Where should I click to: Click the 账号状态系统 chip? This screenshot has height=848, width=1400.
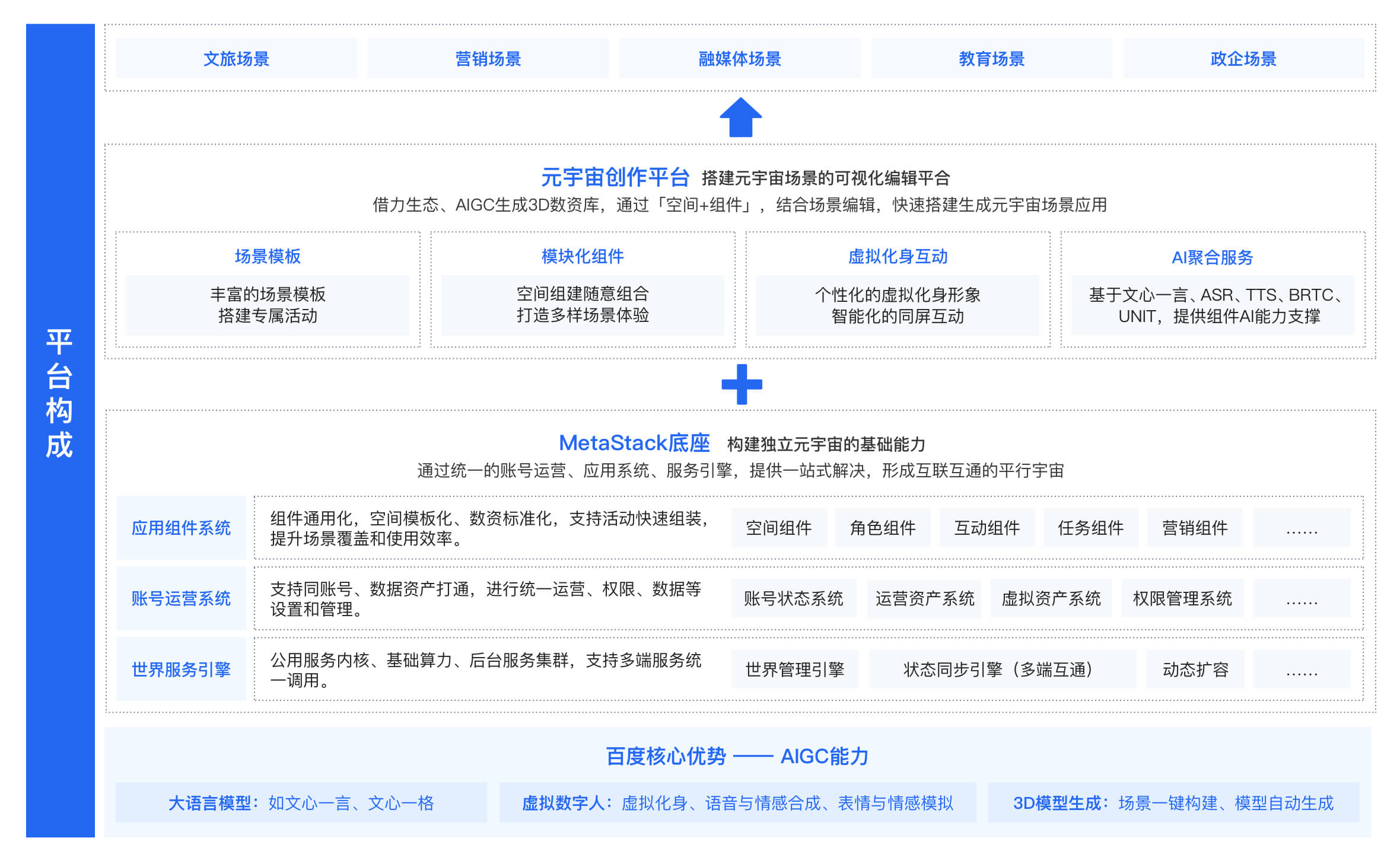click(793, 598)
